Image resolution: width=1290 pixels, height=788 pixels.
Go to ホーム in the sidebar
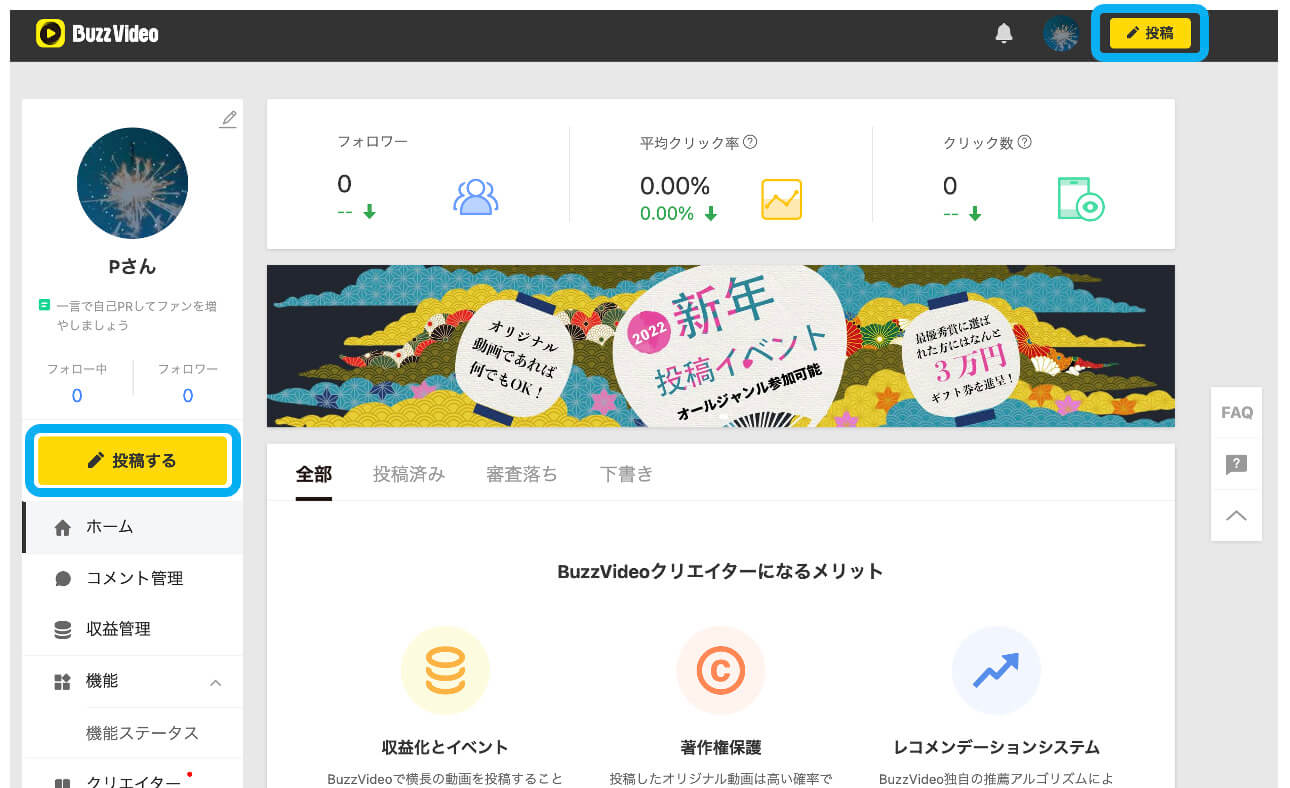(x=133, y=527)
